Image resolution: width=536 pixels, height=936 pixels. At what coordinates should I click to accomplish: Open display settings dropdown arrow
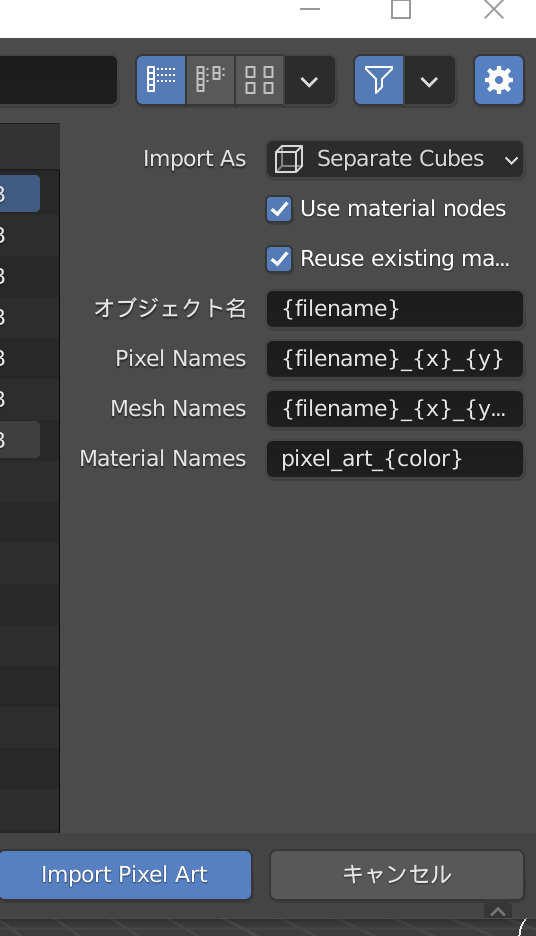coord(309,80)
